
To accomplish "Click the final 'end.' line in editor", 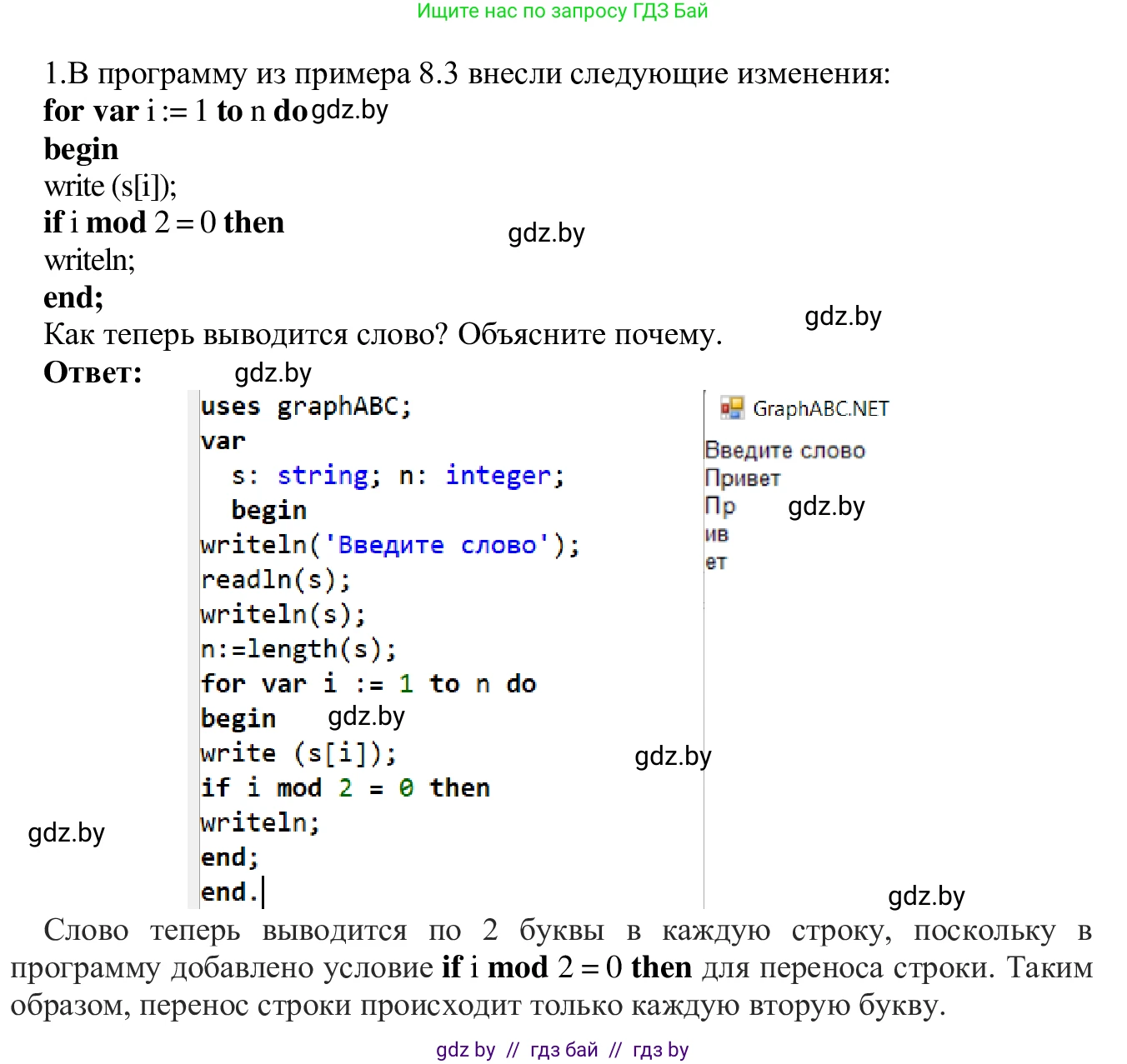I will [x=229, y=892].
